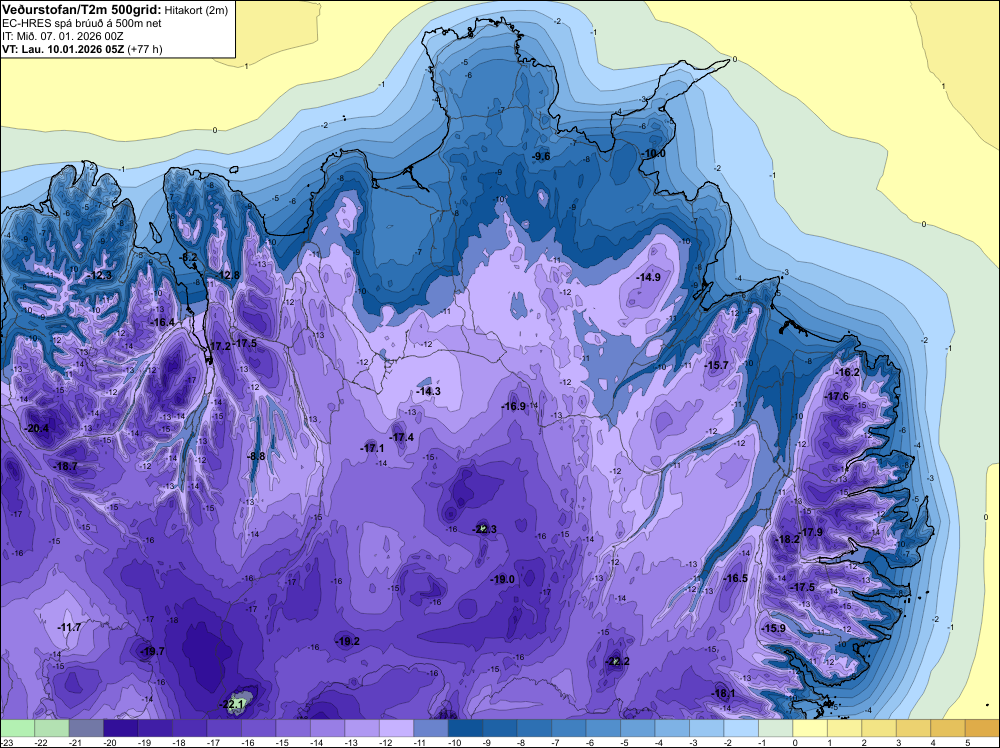The width and height of the screenshot is (1000, 748).
Task: Click the -22.1 temperature reading
Action: (233, 705)
